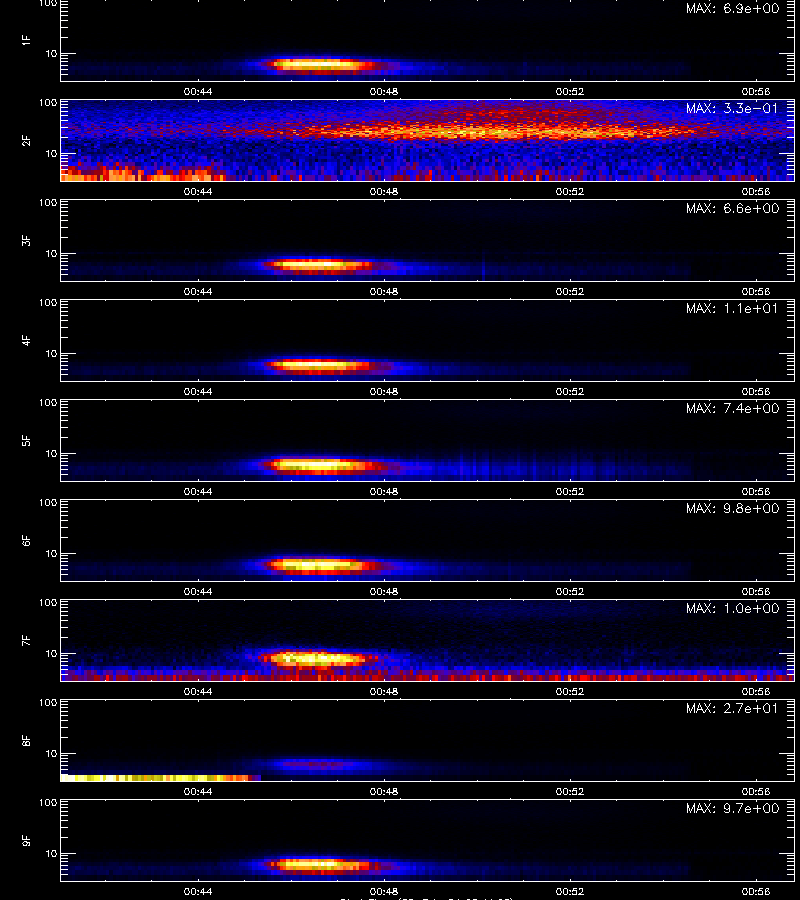Click the MAX: 1.1e+01 label
This screenshot has height=900, width=800.
pos(732,308)
